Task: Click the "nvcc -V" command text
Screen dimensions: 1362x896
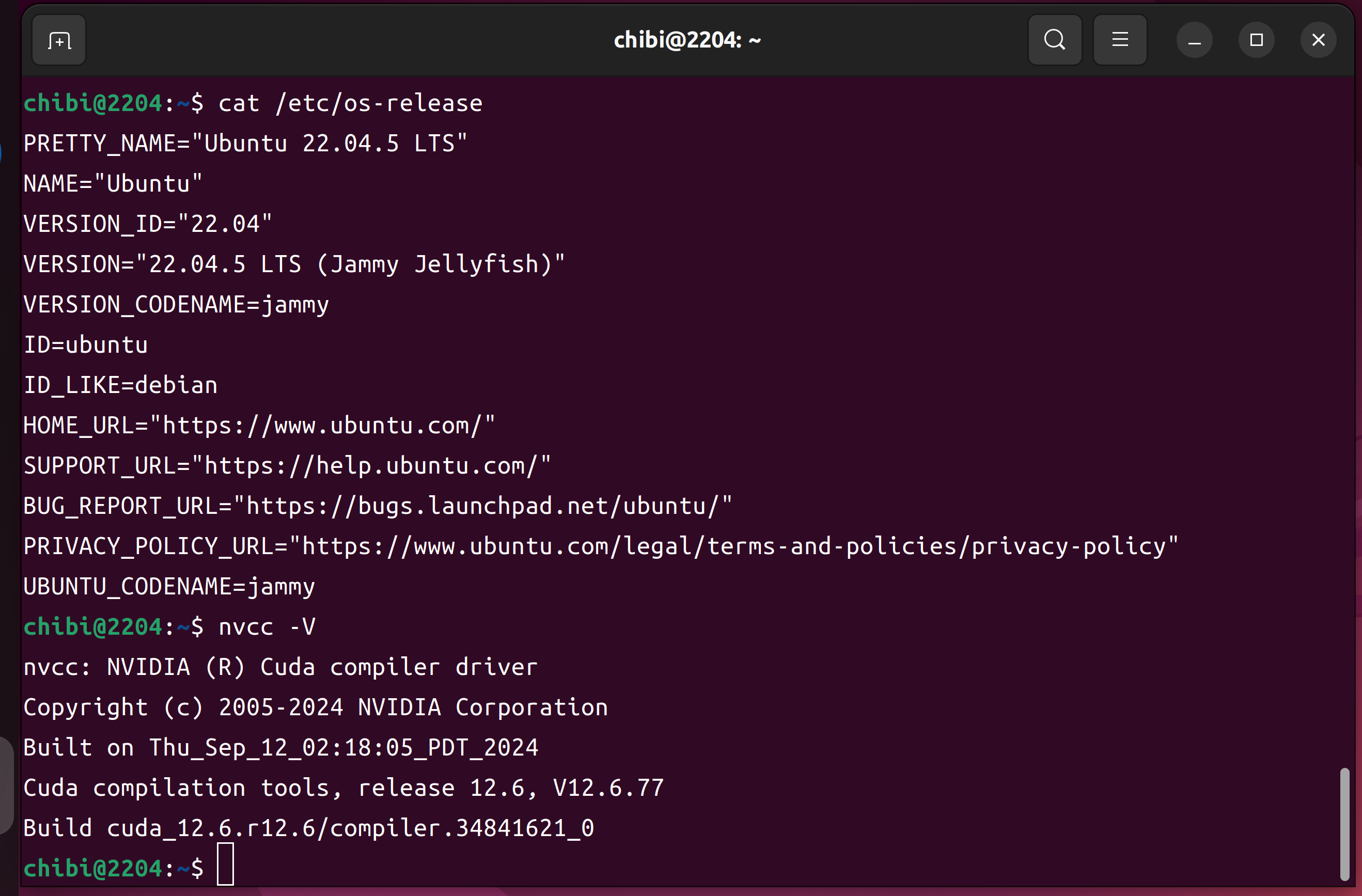Action: [x=267, y=627]
